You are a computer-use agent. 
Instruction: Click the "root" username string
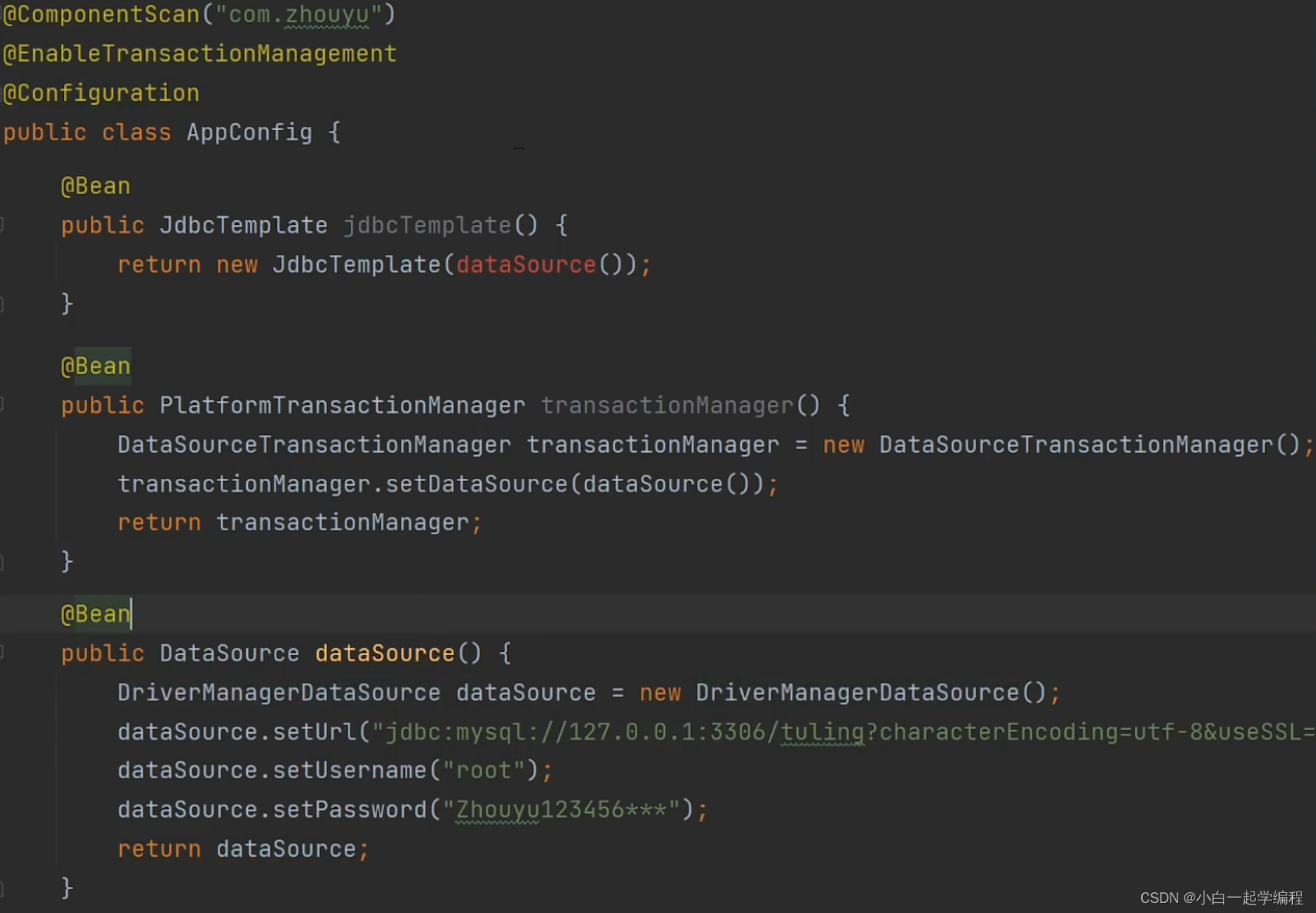483,771
